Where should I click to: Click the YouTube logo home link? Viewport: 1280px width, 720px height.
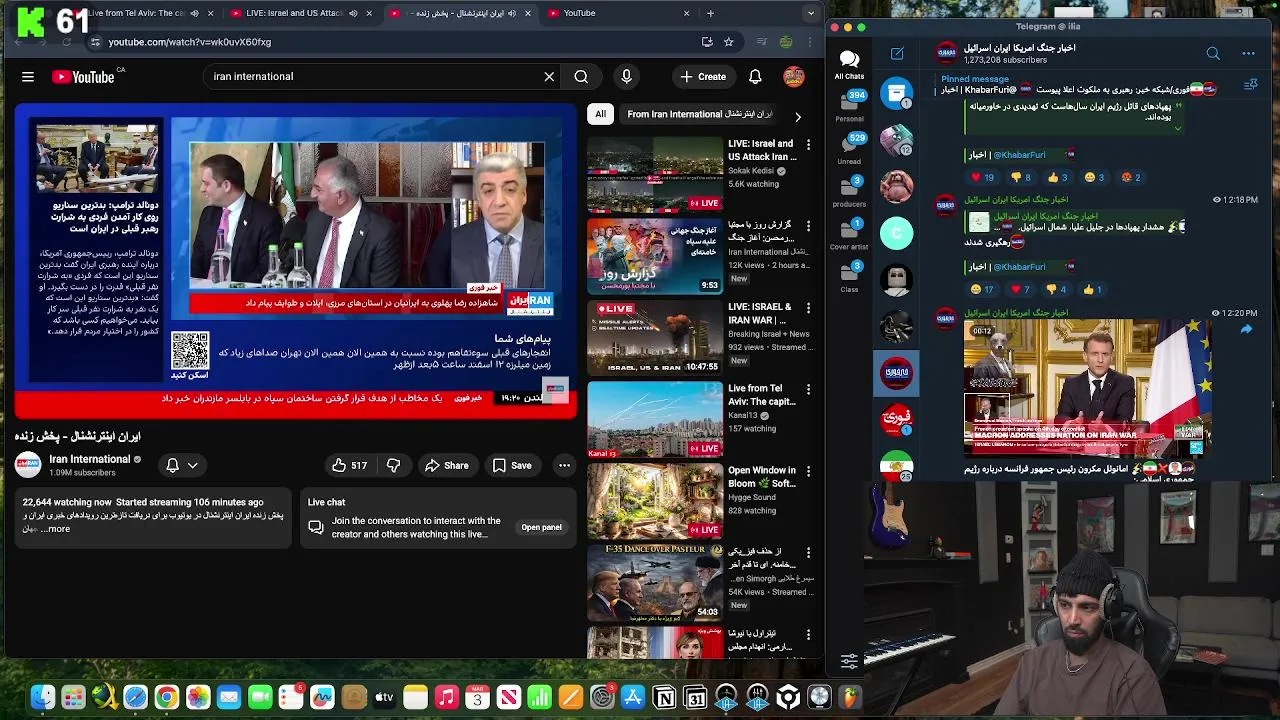click(x=83, y=77)
